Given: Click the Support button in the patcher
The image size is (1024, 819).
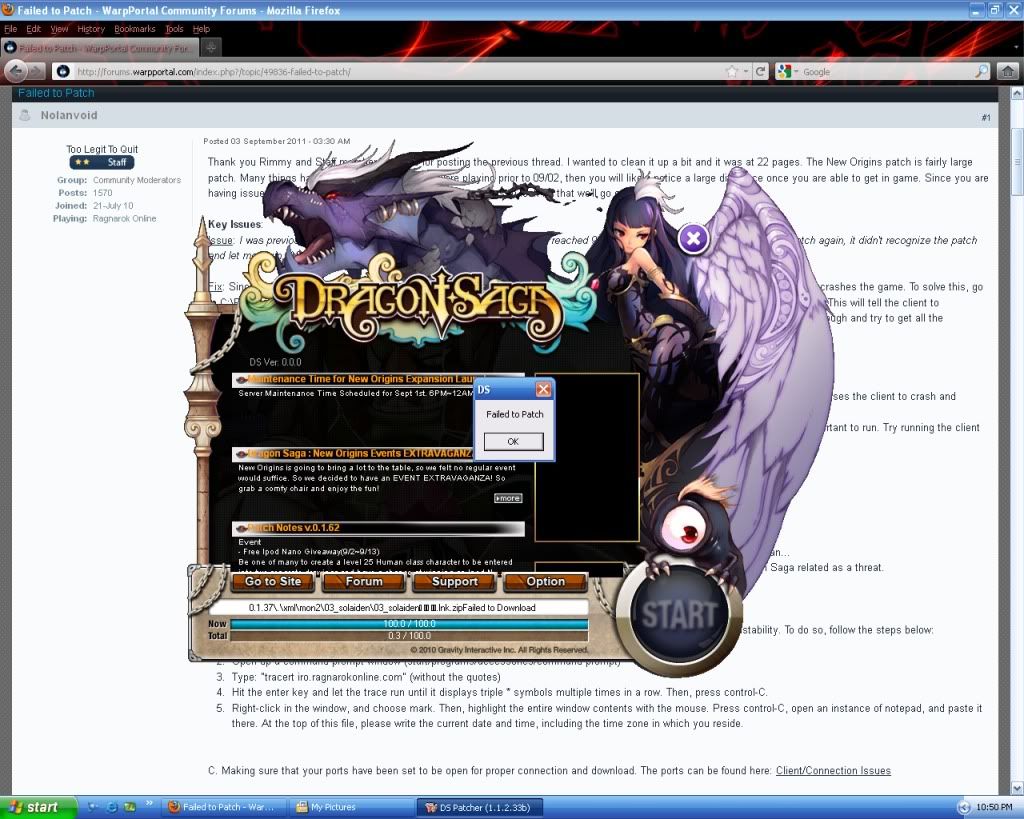Looking at the screenshot, I should 455,582.
